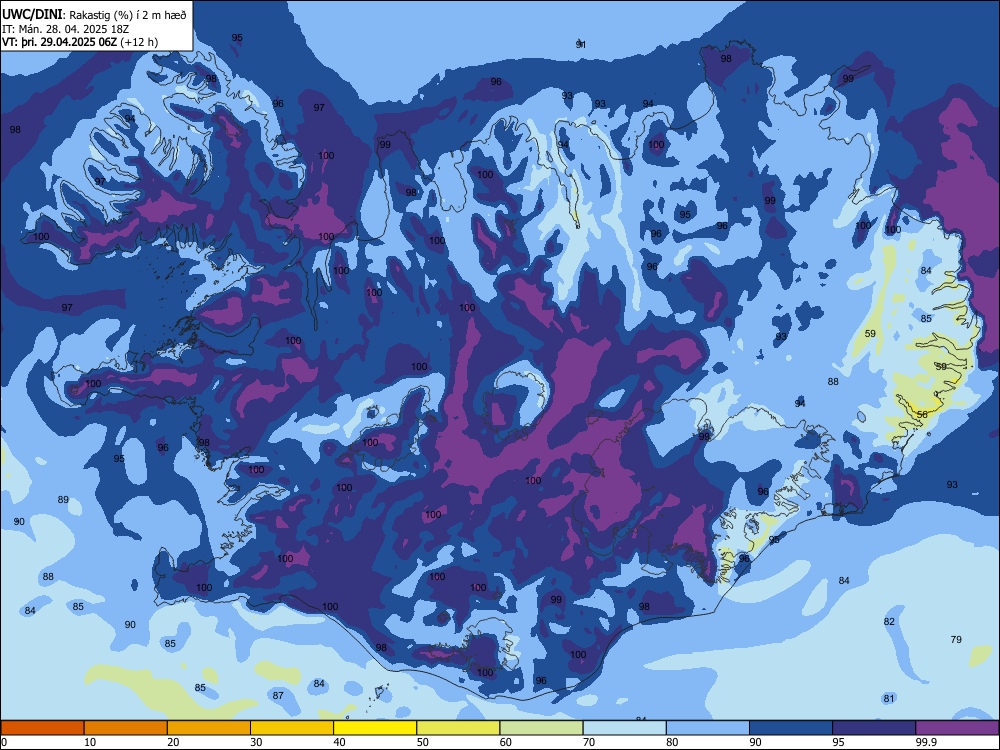Screen dimensions: 1000x750
Task: Pick the medium blue 90–95 legend swatch
Action: 791,728
